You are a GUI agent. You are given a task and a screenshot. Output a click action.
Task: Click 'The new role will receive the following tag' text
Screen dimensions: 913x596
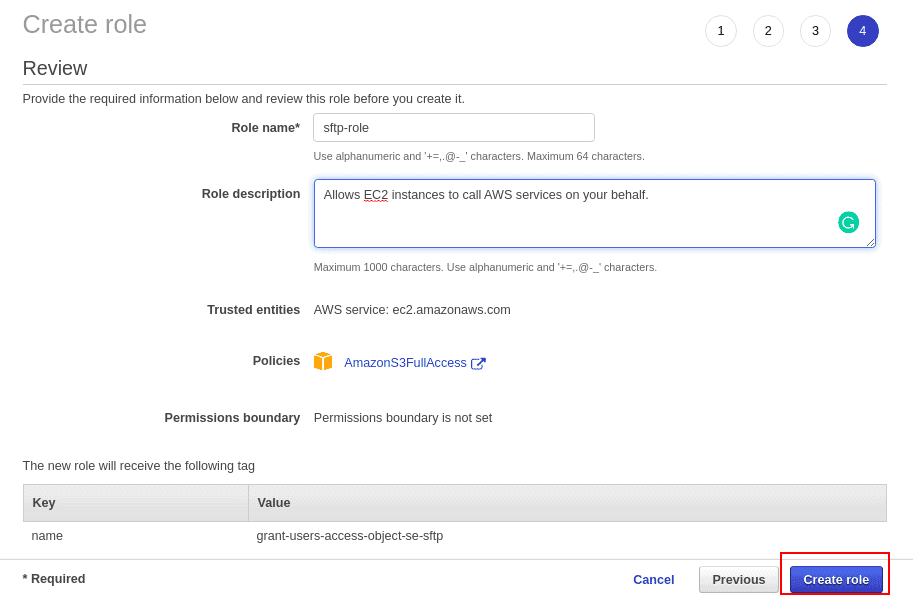click(x=139, y=466)
